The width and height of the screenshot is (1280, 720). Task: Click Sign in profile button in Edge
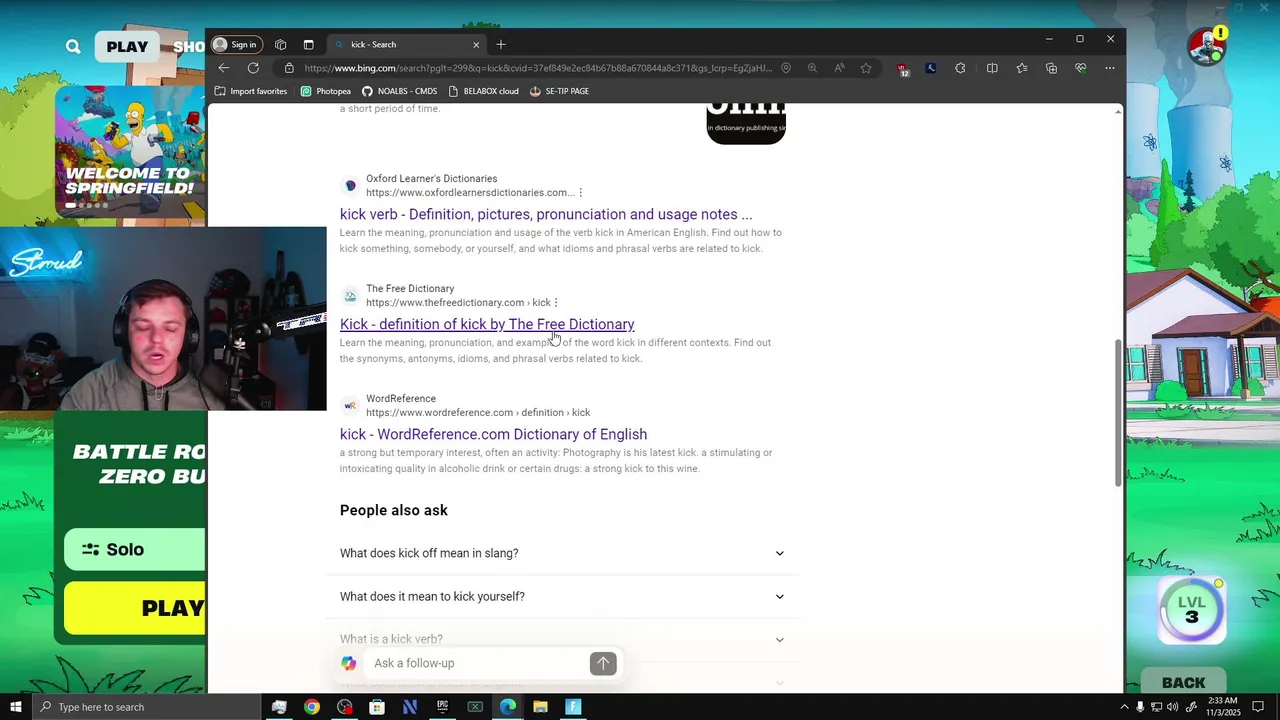coord(236,44)
